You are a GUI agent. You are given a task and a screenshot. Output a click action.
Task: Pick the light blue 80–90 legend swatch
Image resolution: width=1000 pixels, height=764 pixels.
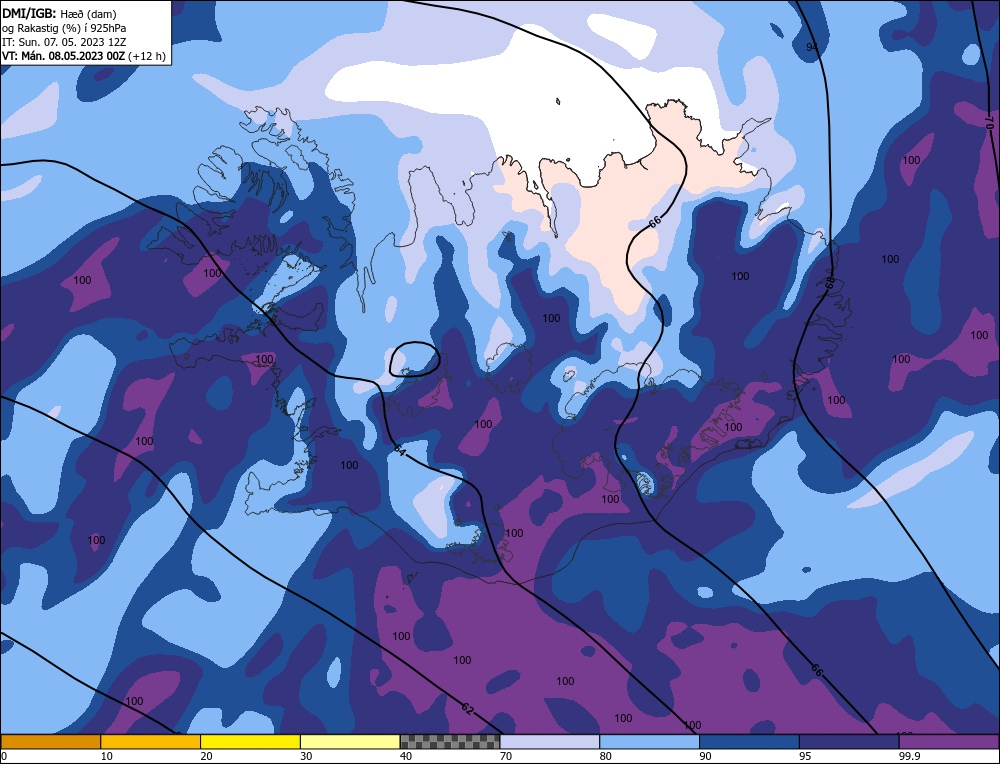649,741
